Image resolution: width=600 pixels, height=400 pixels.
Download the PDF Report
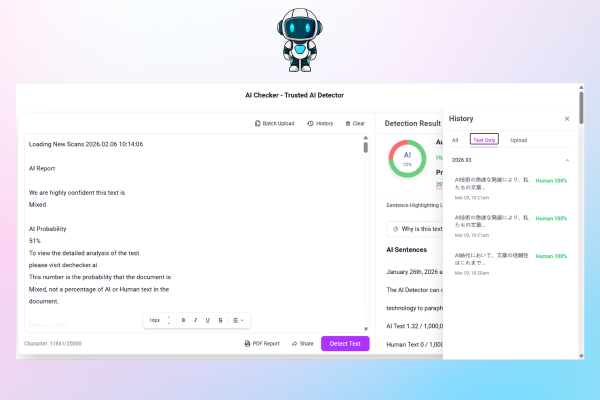tap(262, 343)
